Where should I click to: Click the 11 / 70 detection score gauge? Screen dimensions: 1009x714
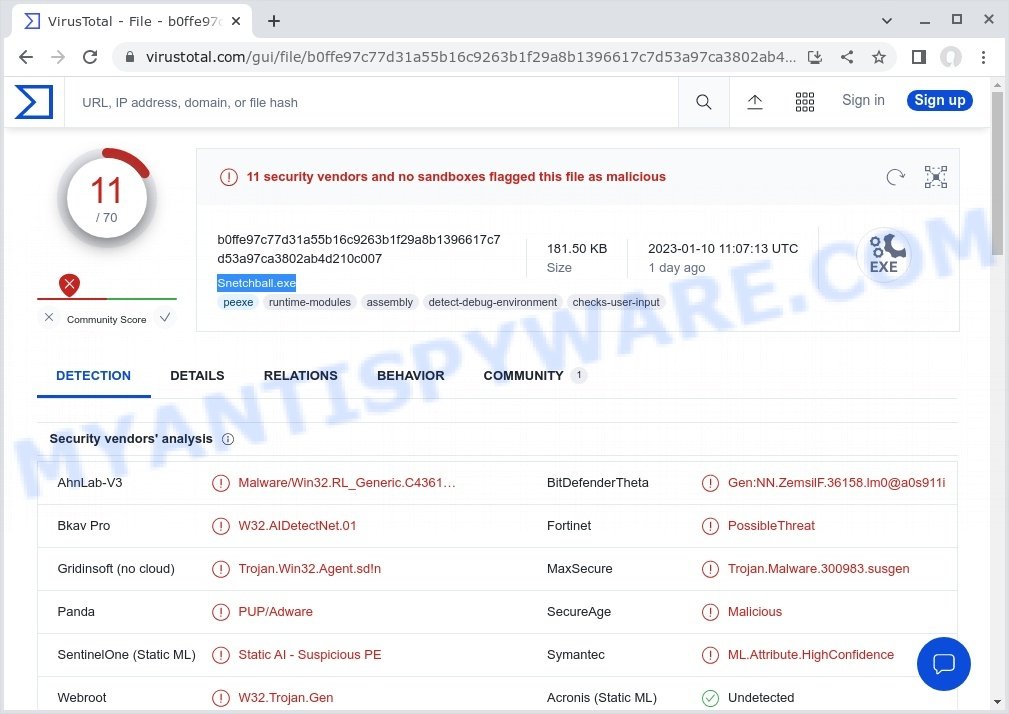point(107,197)
